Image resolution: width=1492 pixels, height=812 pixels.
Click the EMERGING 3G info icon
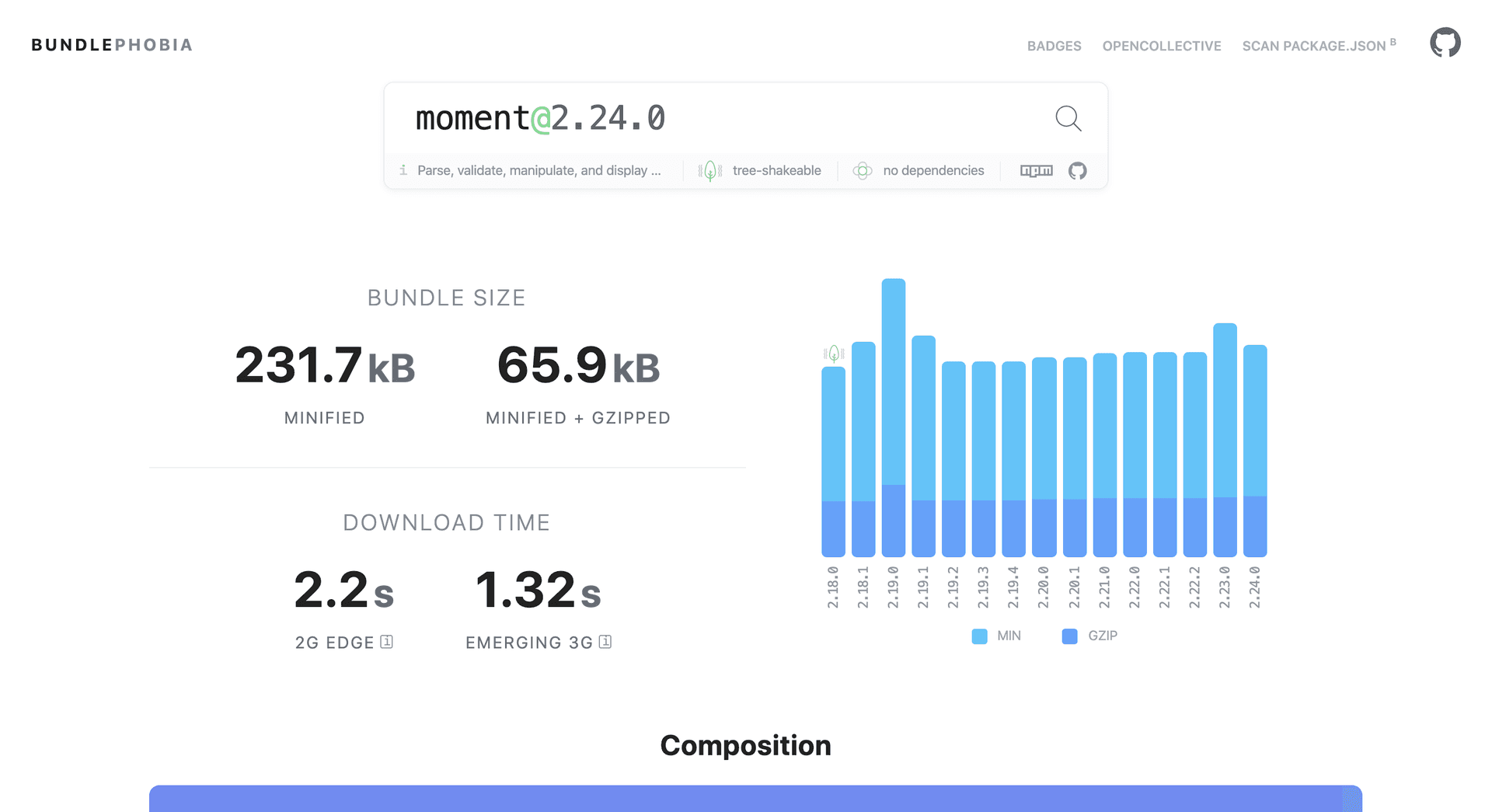605,642
